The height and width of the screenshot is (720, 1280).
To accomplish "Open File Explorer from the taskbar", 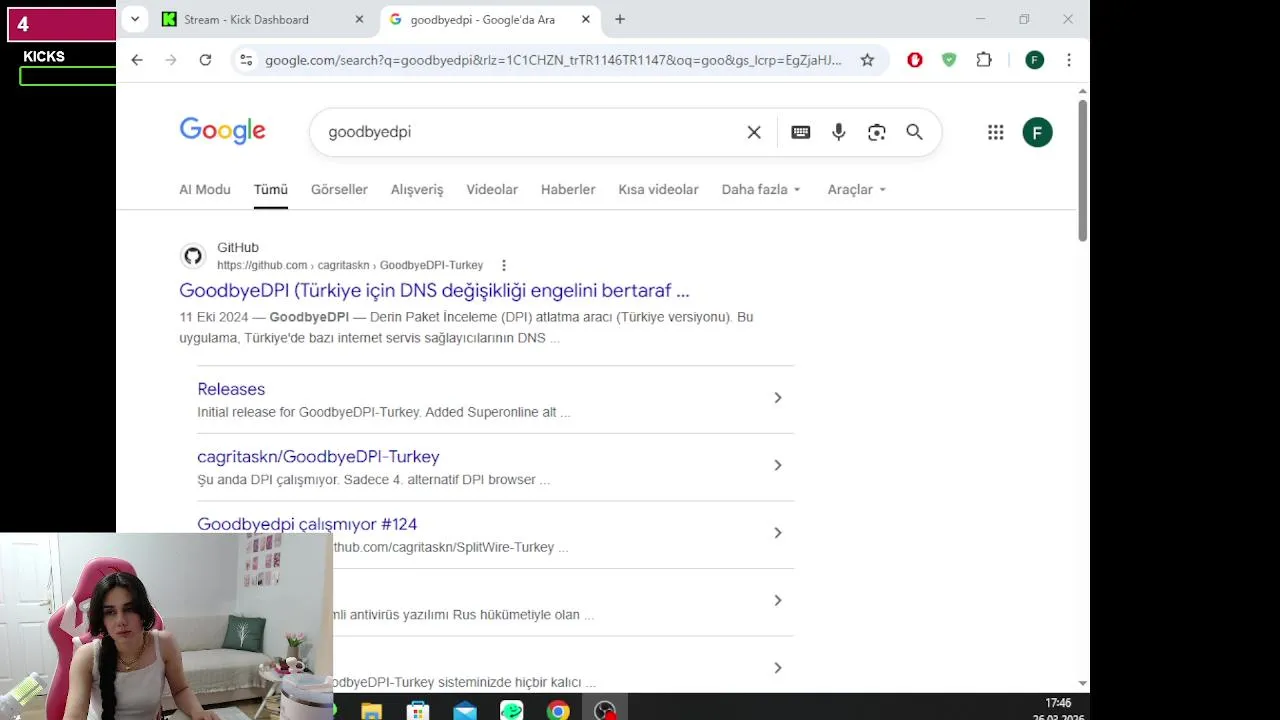I will [x=371, y=711].
